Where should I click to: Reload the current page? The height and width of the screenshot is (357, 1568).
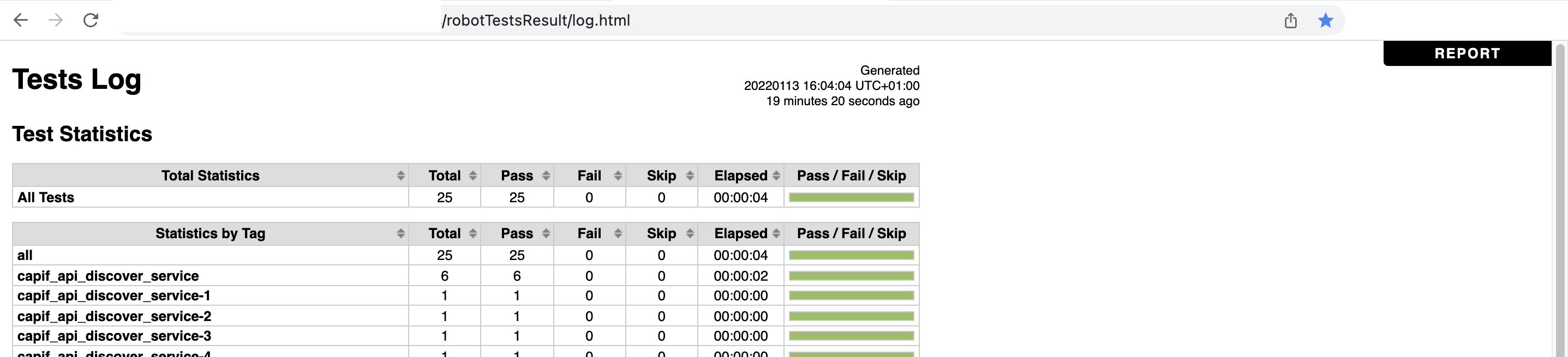tap(91, 20)
